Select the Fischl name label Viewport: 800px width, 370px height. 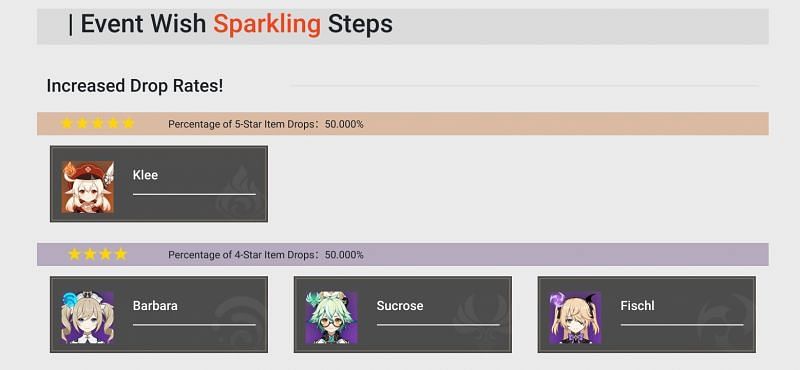coord(637,306)
